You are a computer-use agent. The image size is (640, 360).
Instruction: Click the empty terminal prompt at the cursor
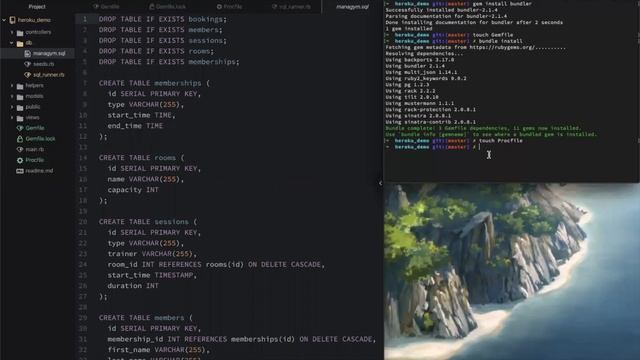point(480,147)
